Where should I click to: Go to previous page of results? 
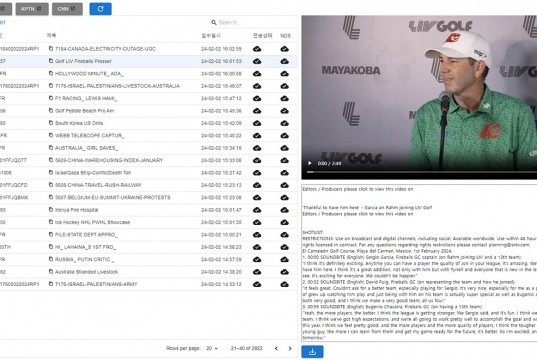276,348
